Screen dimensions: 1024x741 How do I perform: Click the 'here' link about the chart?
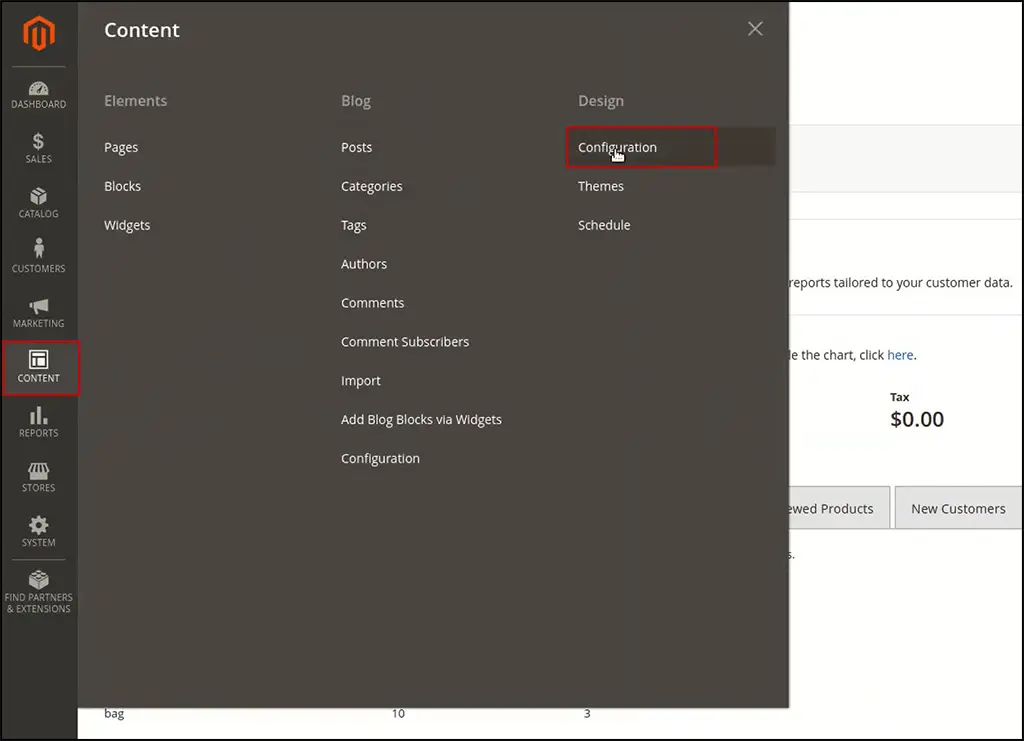899,354
